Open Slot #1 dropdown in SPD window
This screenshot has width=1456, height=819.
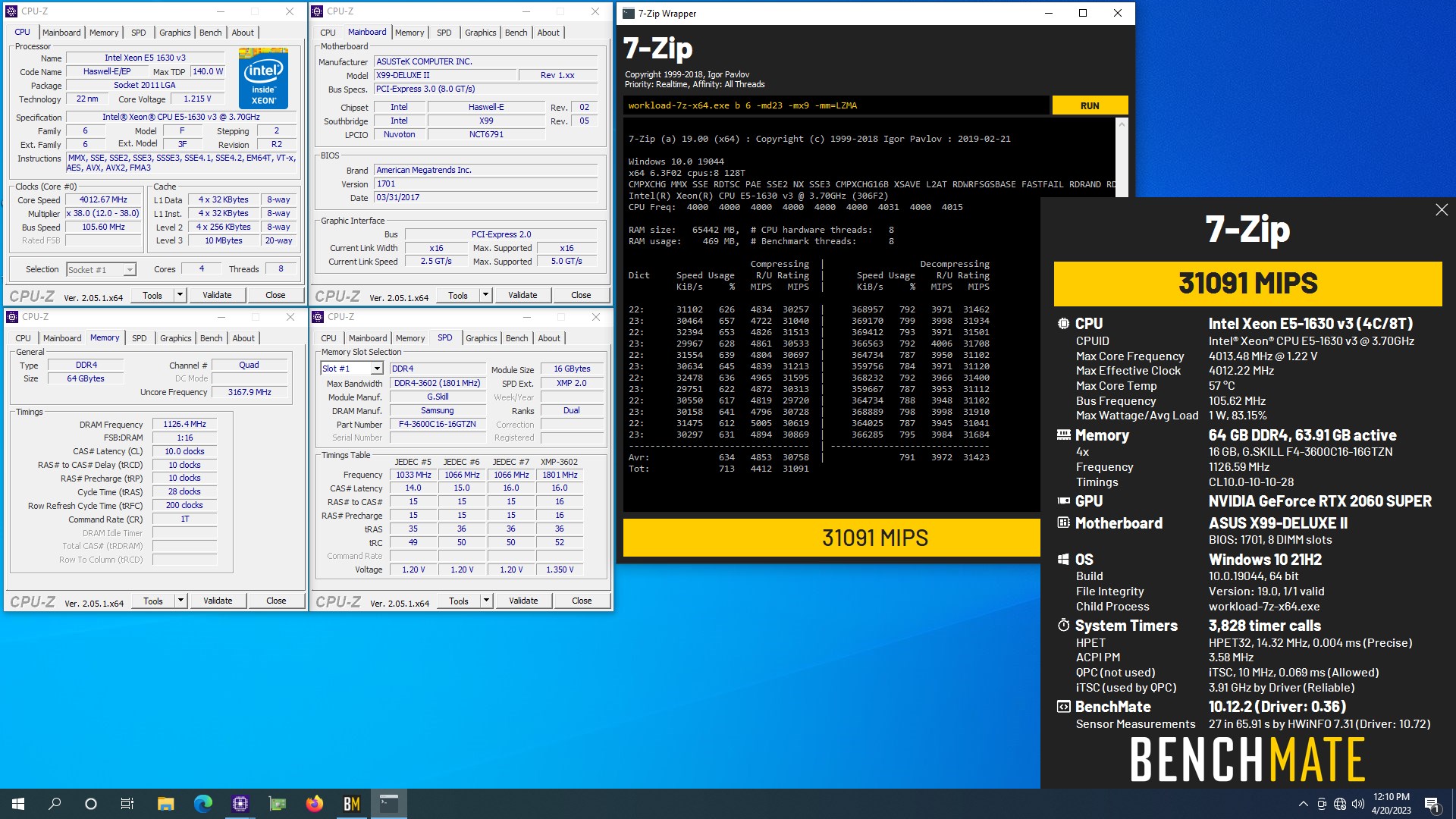click(x=376, y=369)
